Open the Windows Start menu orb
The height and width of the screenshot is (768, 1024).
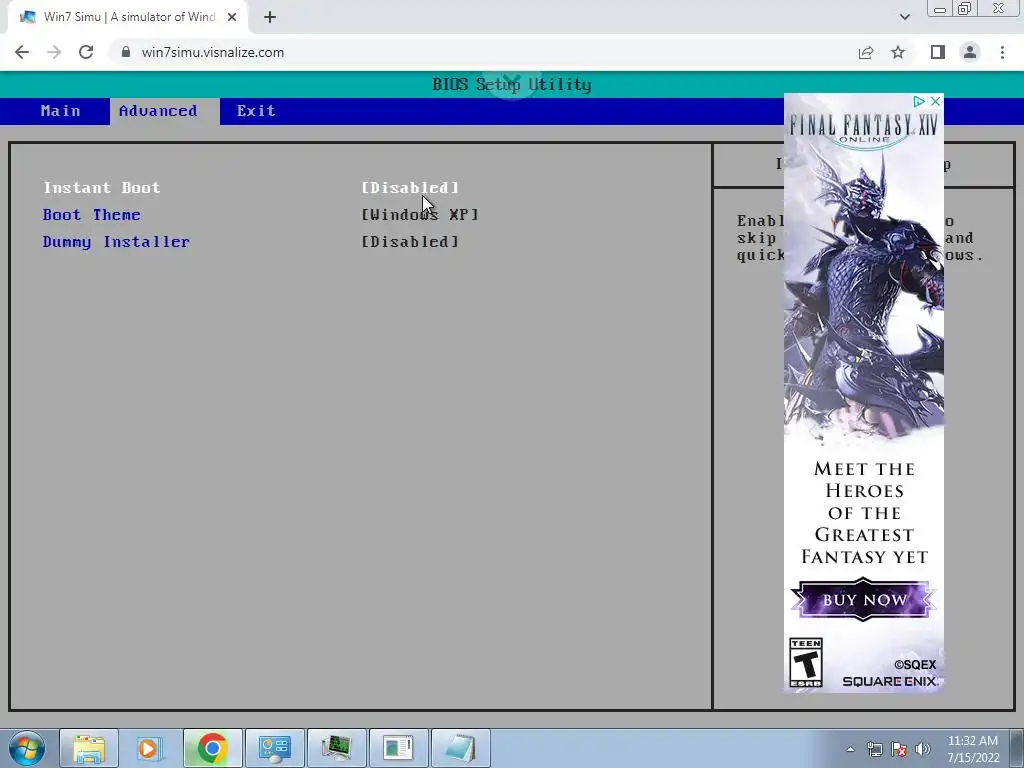tap(27, 748)
